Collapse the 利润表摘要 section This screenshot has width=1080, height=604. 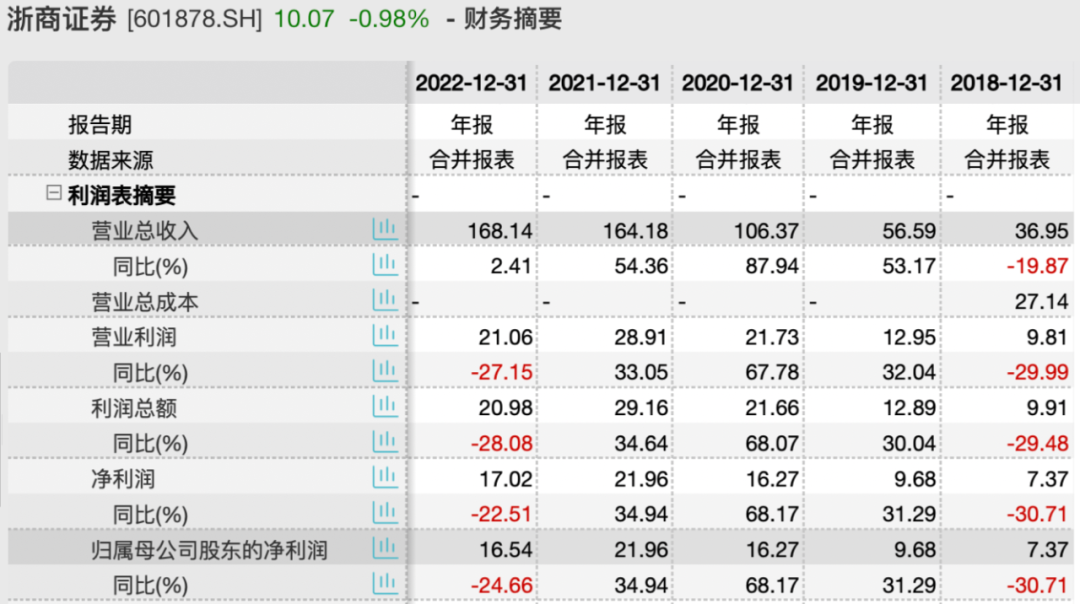(54, 193)
